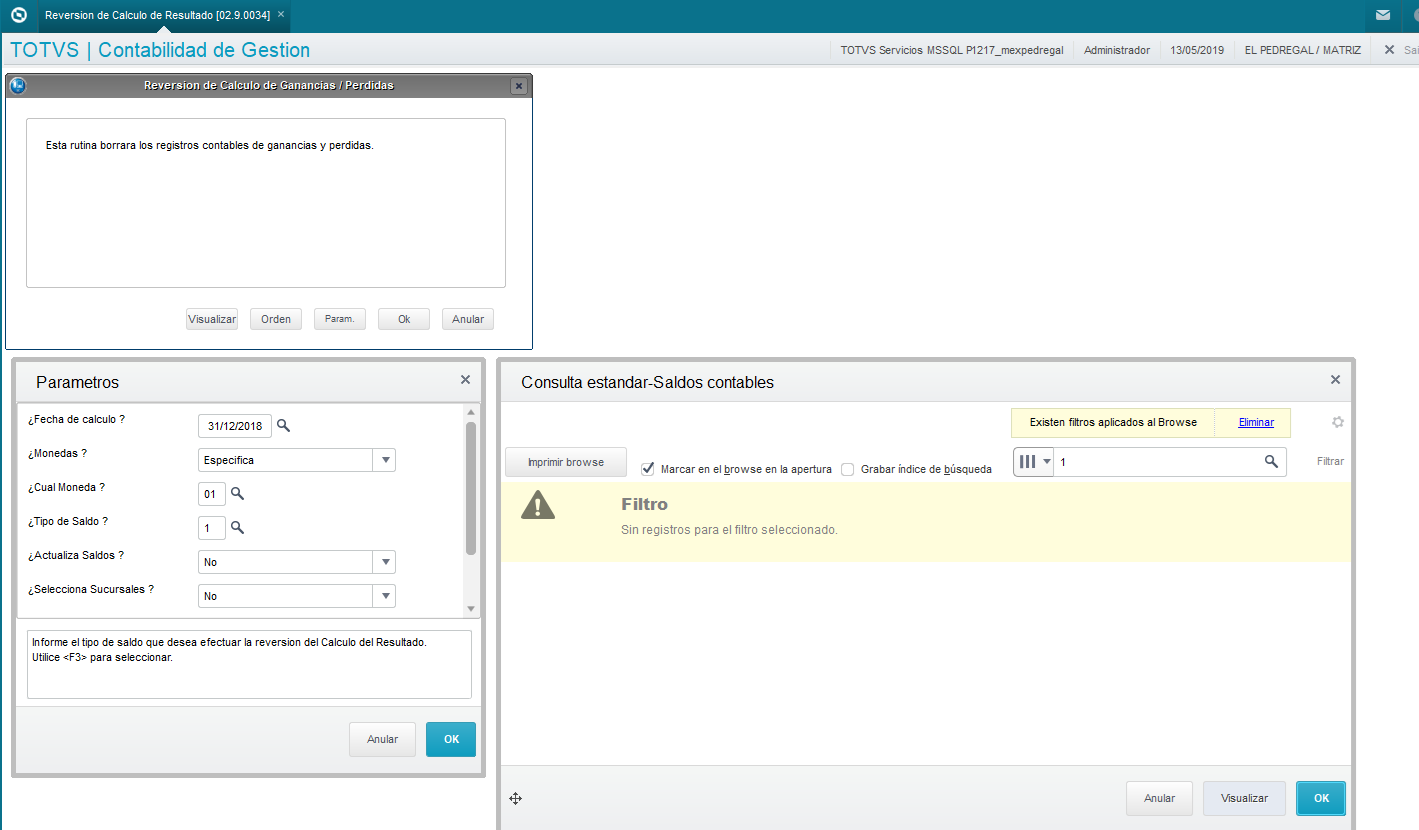Click the Eliminar filter link
The image size is (1419, 830).
pyautogui.click(x=1256, y=422)
